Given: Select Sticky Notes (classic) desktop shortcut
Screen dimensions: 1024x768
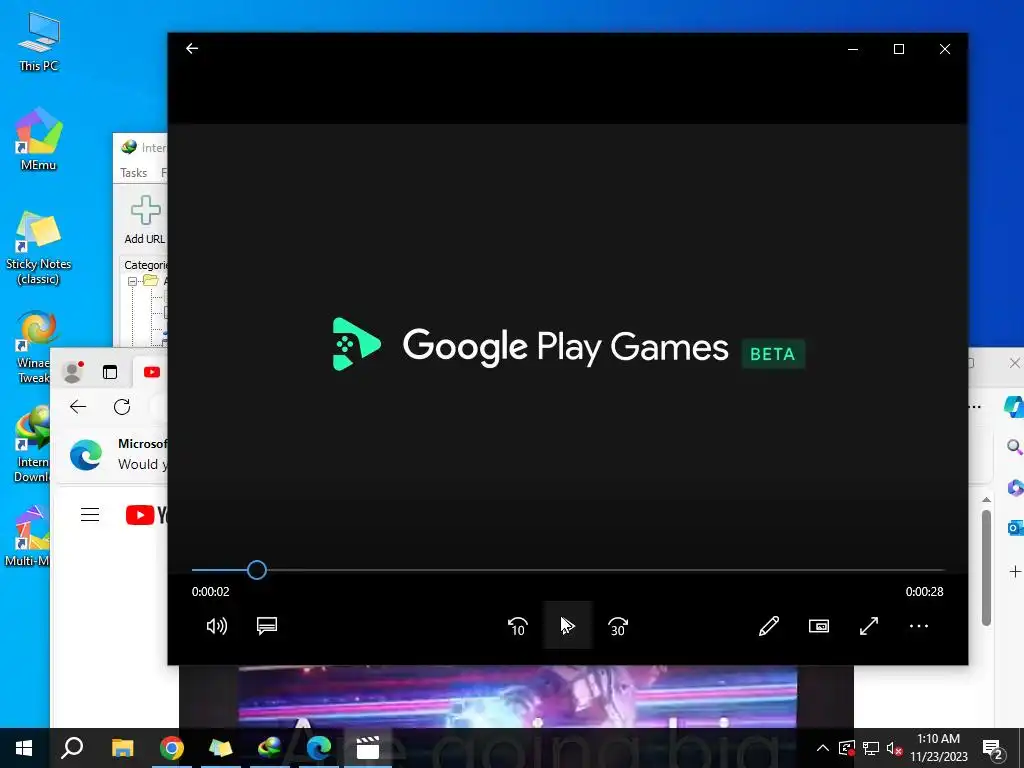Looking at the screenshot, I should coord(39,248).
